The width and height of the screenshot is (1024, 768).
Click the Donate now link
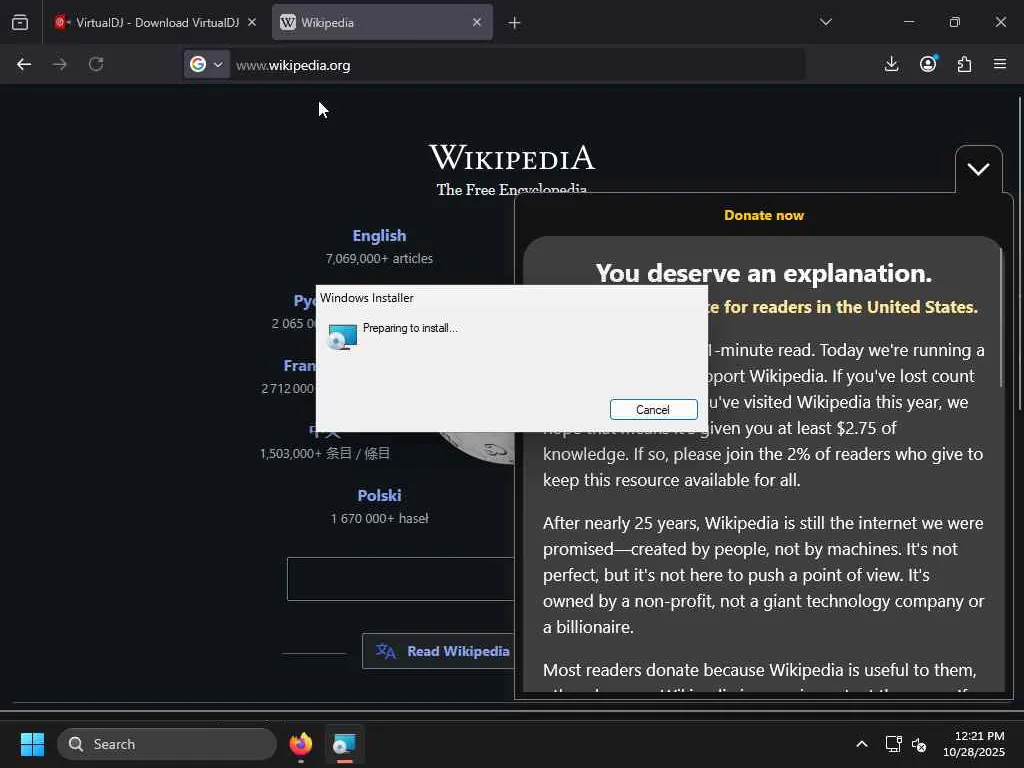point(764,216)
